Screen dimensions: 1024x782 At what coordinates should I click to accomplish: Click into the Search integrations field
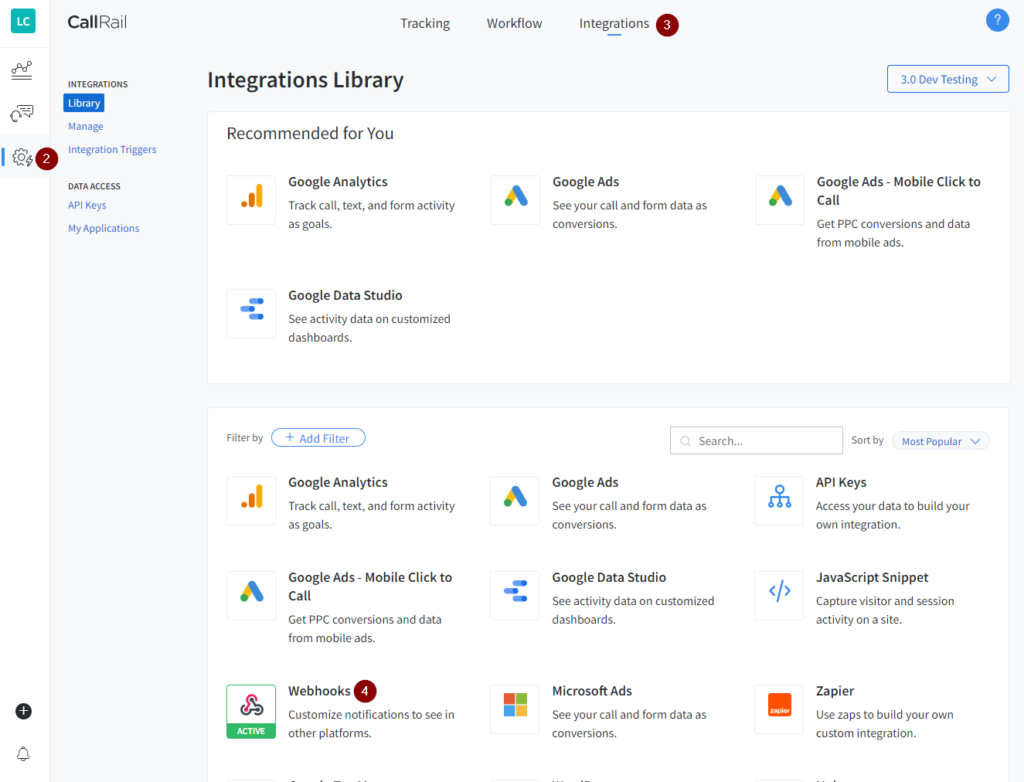click(x=756, y=441)
